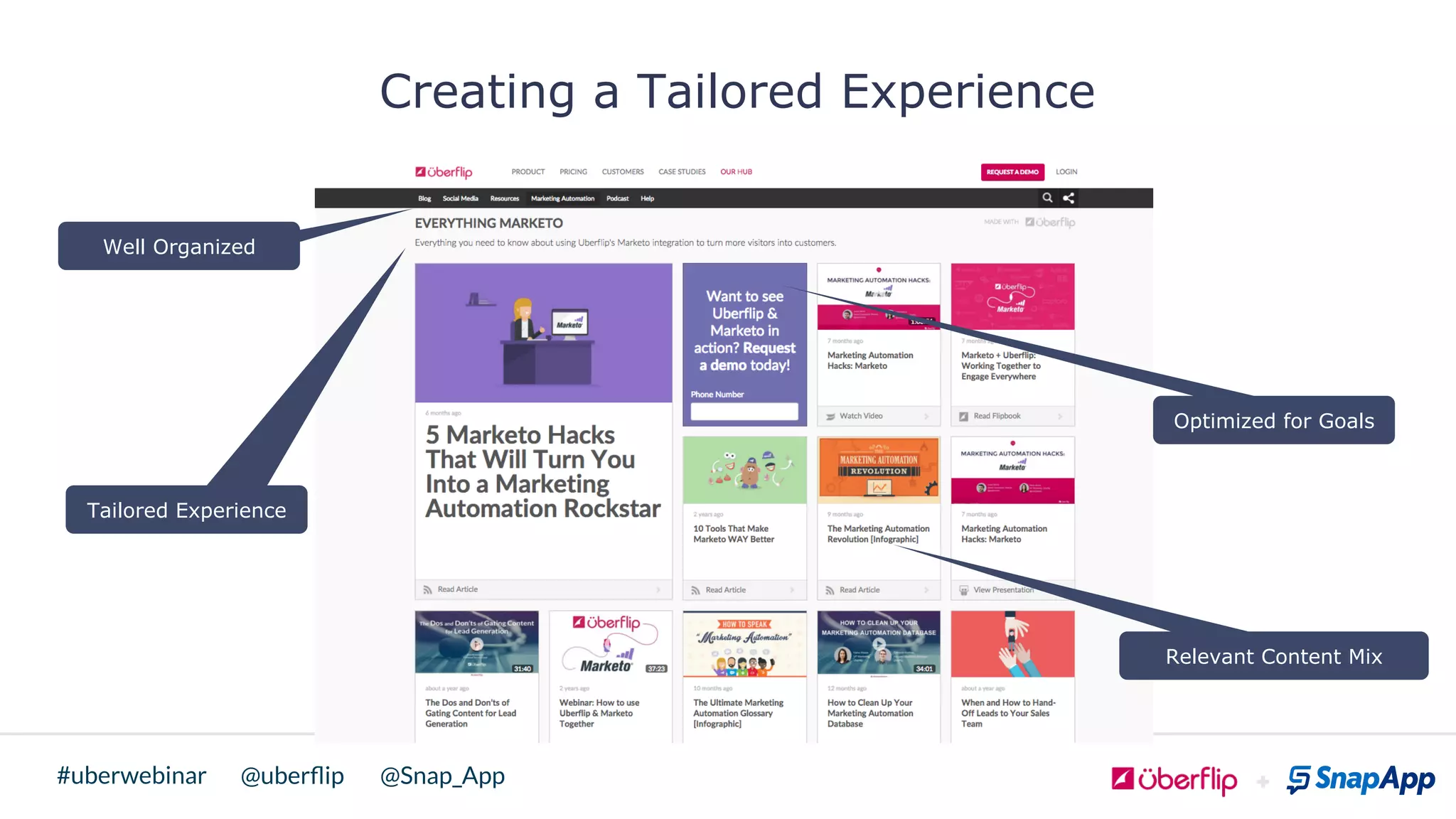Open the PRODUCT menu item
The height and width of the screenshot is (819, 1456).
pos(528,172)
